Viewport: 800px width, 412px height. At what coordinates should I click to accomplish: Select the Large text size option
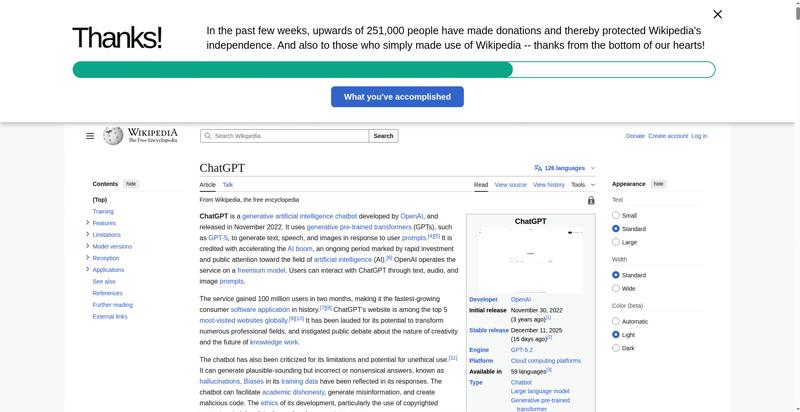click(616, 242)
